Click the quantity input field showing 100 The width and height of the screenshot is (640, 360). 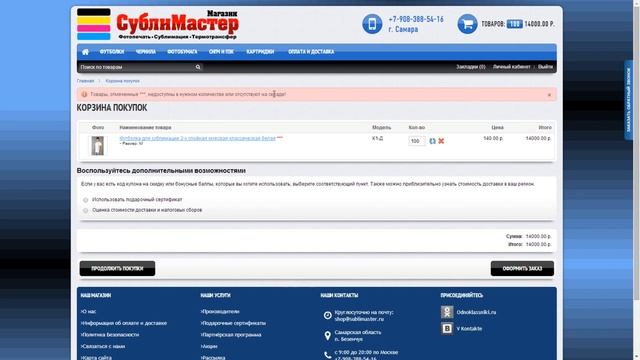point(417,141)
